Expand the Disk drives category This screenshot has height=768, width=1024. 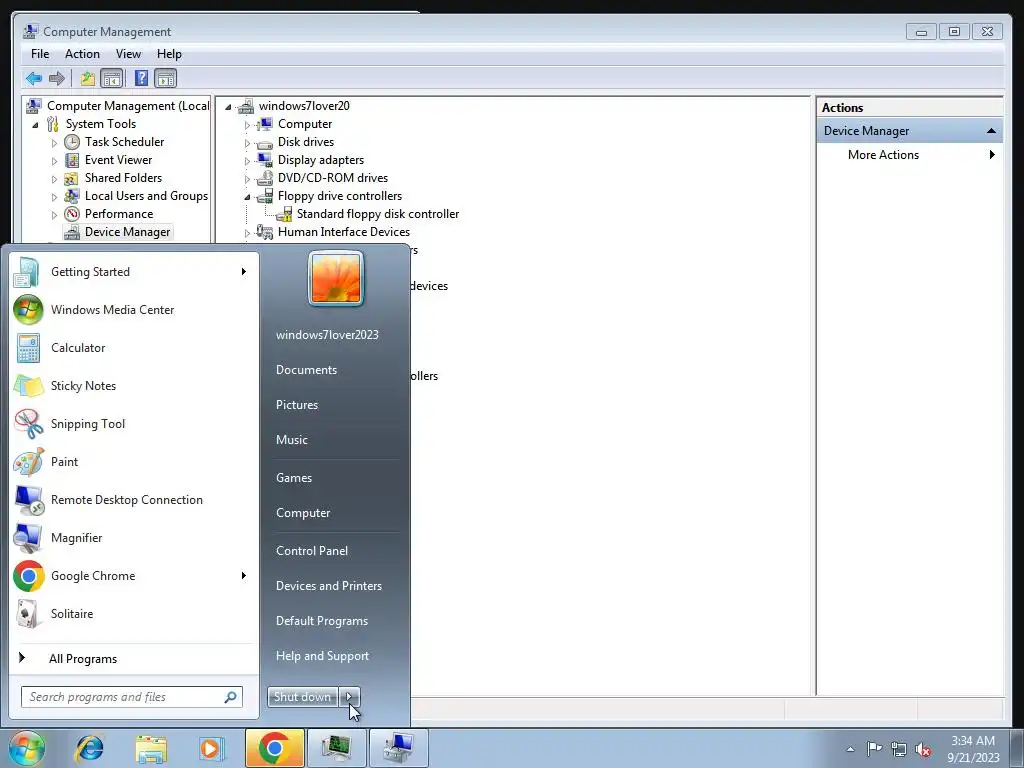247,142
